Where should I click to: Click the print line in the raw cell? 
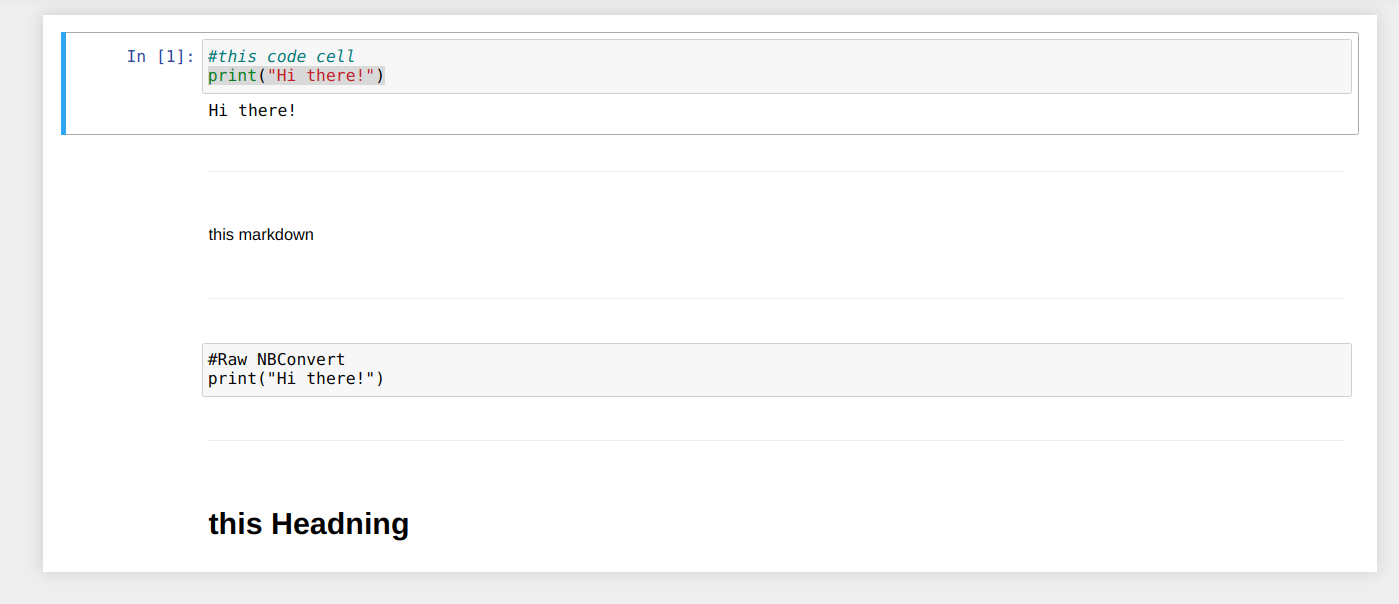click(296, 379)
